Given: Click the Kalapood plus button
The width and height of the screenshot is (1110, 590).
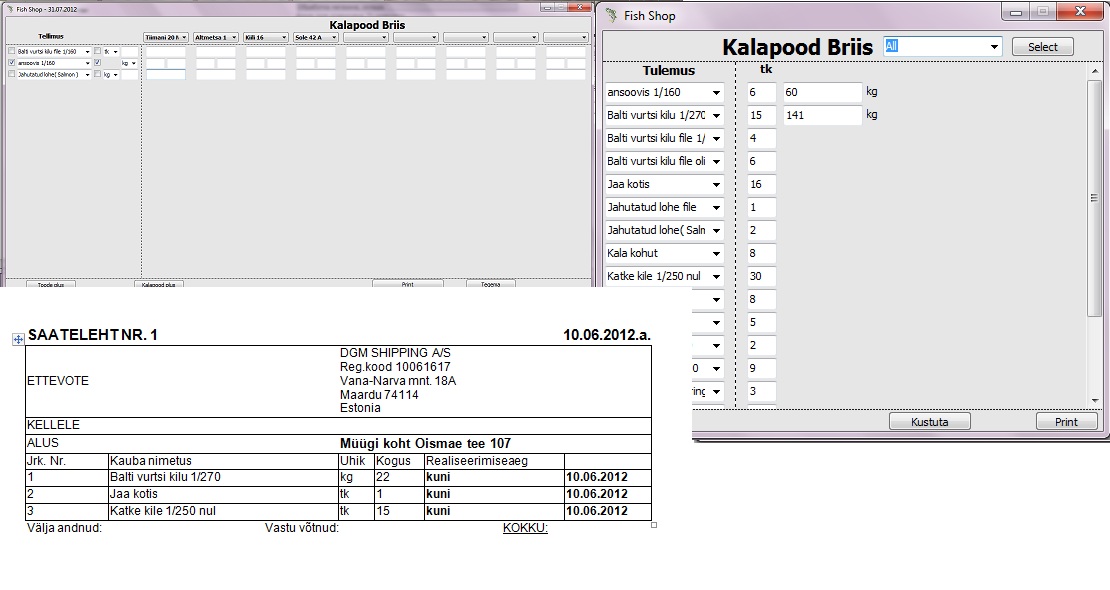Looking at the screenshot, I should click(x=159, y=285).
